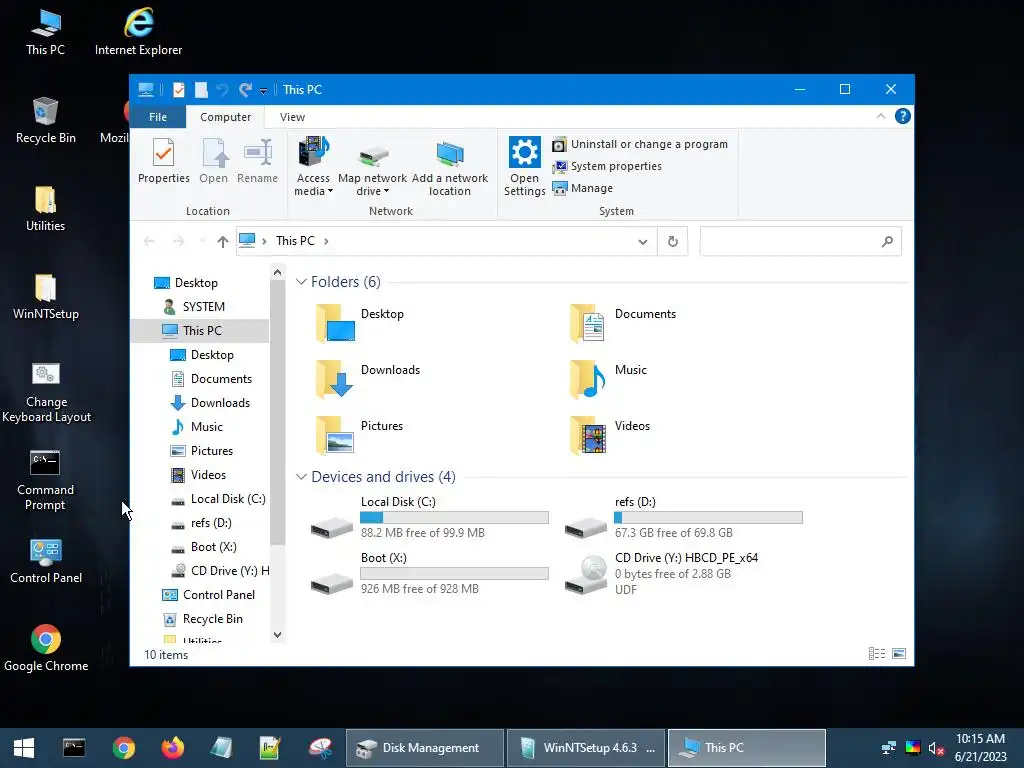Open the address bar history dropdown
Image resolution: width=1024 pixels, height=768 pixels.
pyautogui.click(x=643, y=242)
